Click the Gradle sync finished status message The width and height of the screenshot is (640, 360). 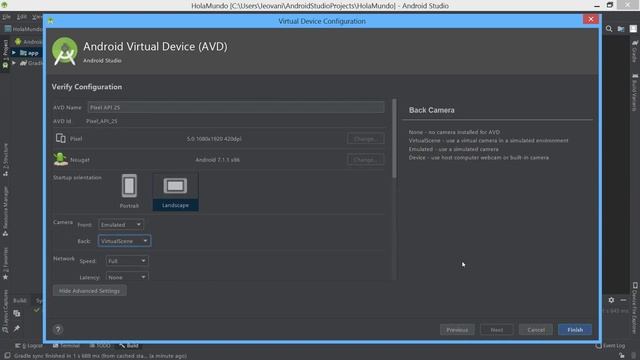coord(100,356)
